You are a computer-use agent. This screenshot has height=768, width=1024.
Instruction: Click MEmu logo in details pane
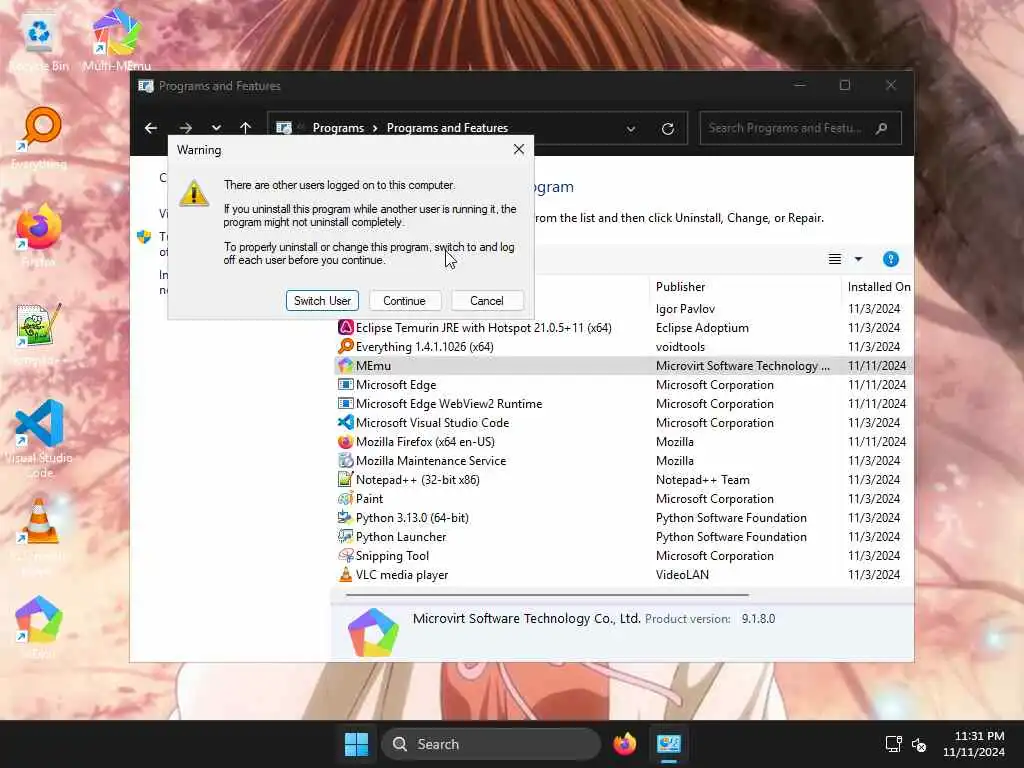(x=373, y=632)
